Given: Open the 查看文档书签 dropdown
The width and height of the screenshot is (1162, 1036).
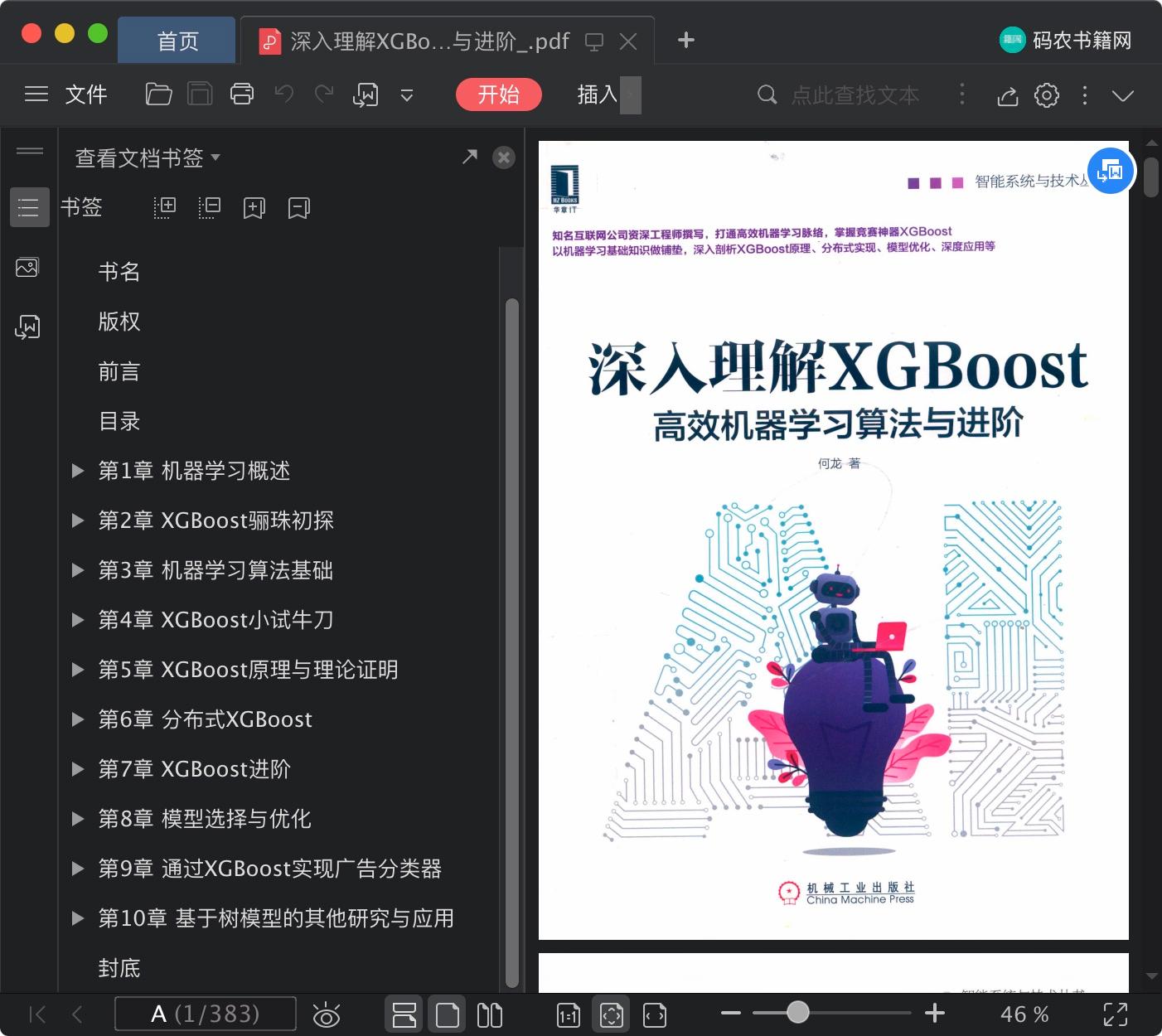Looking at the screenshot, I should [x=148, y=157].
